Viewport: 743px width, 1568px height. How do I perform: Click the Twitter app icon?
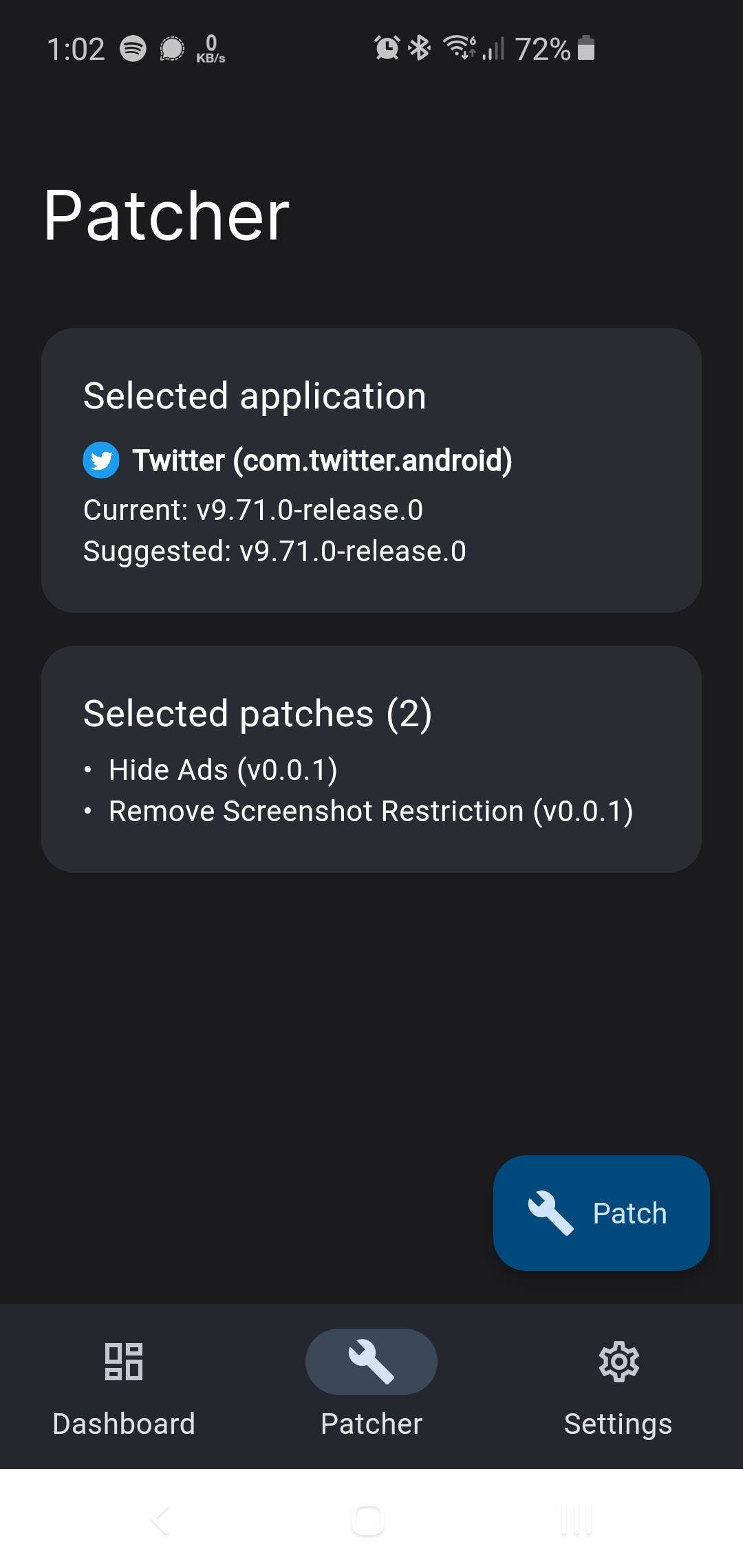click(x=102, y=460)
